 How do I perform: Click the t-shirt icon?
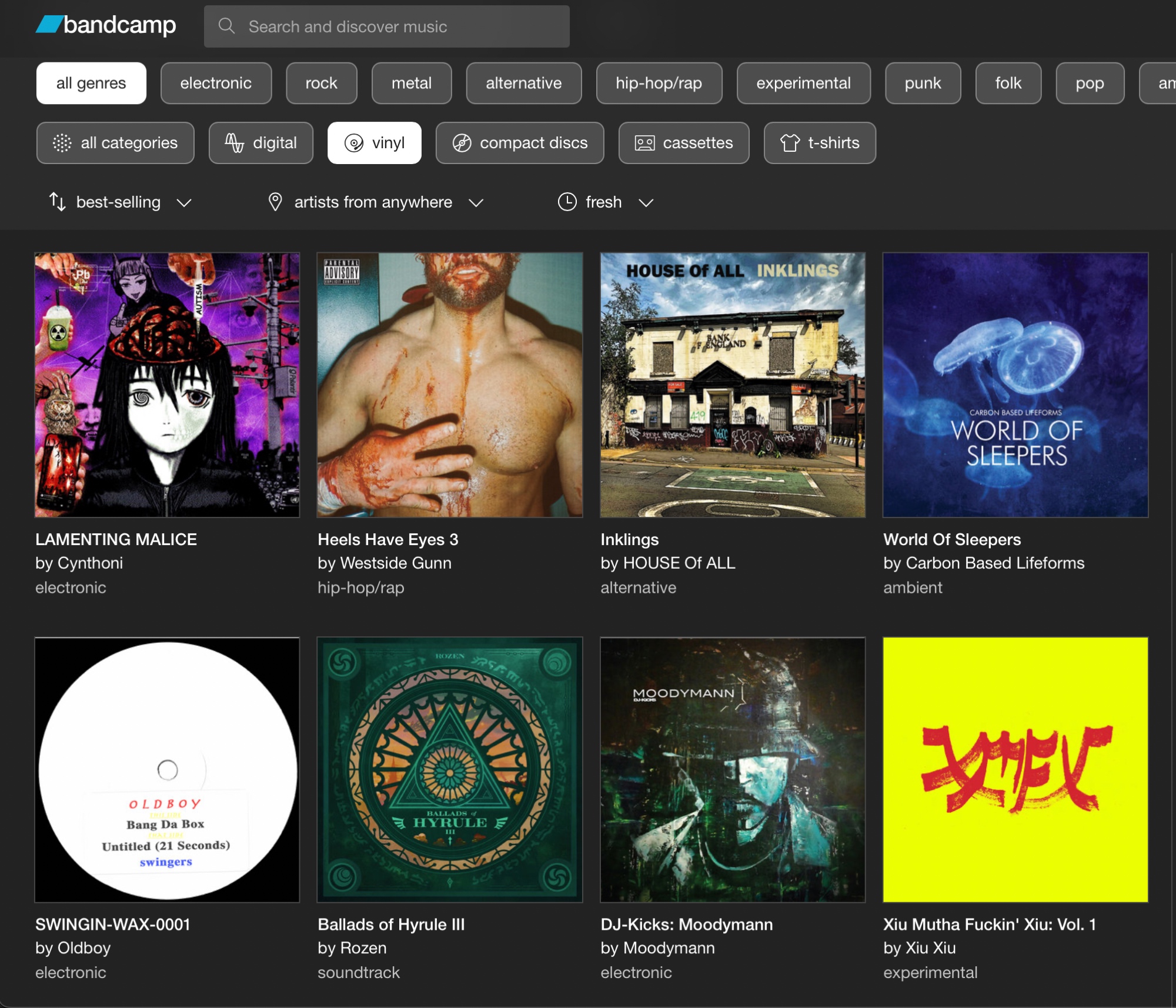[790, 143]
